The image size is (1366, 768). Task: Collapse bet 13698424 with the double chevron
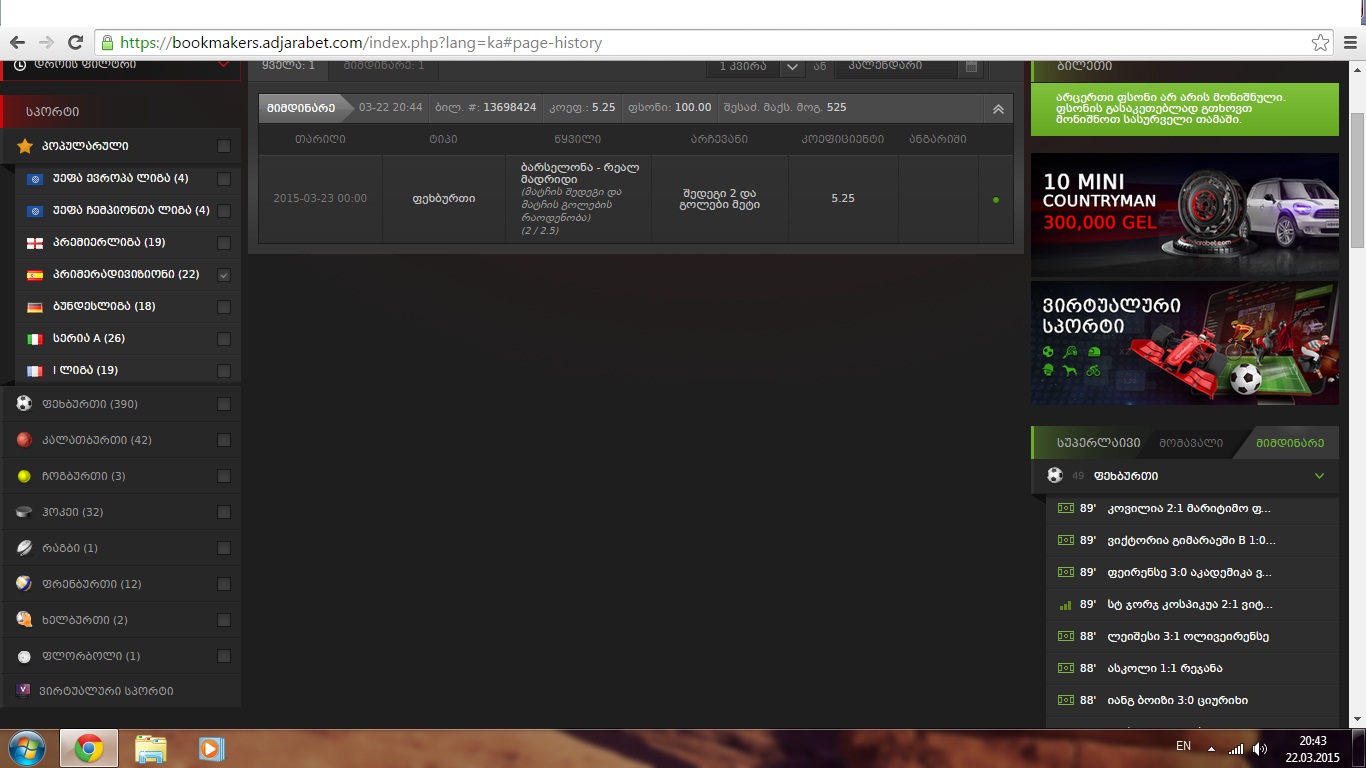[x=998, y=108]
